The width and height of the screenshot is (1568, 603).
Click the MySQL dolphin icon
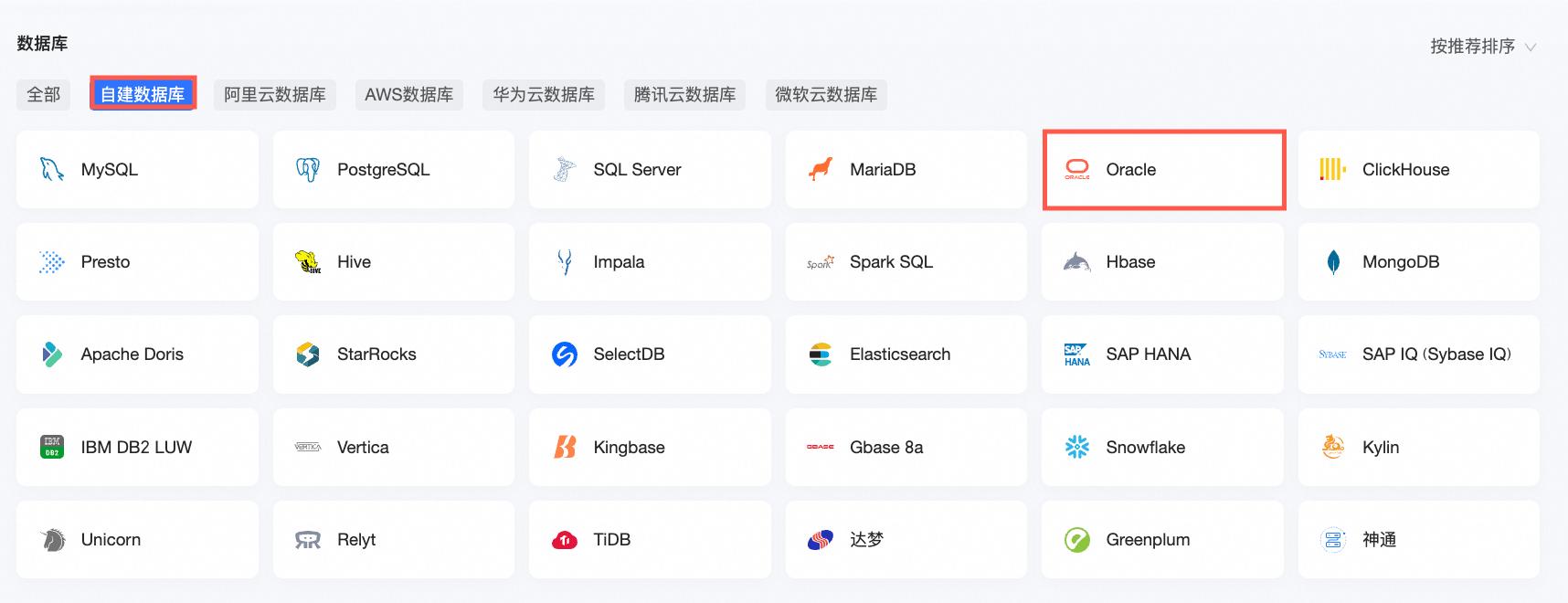[52, 169]
